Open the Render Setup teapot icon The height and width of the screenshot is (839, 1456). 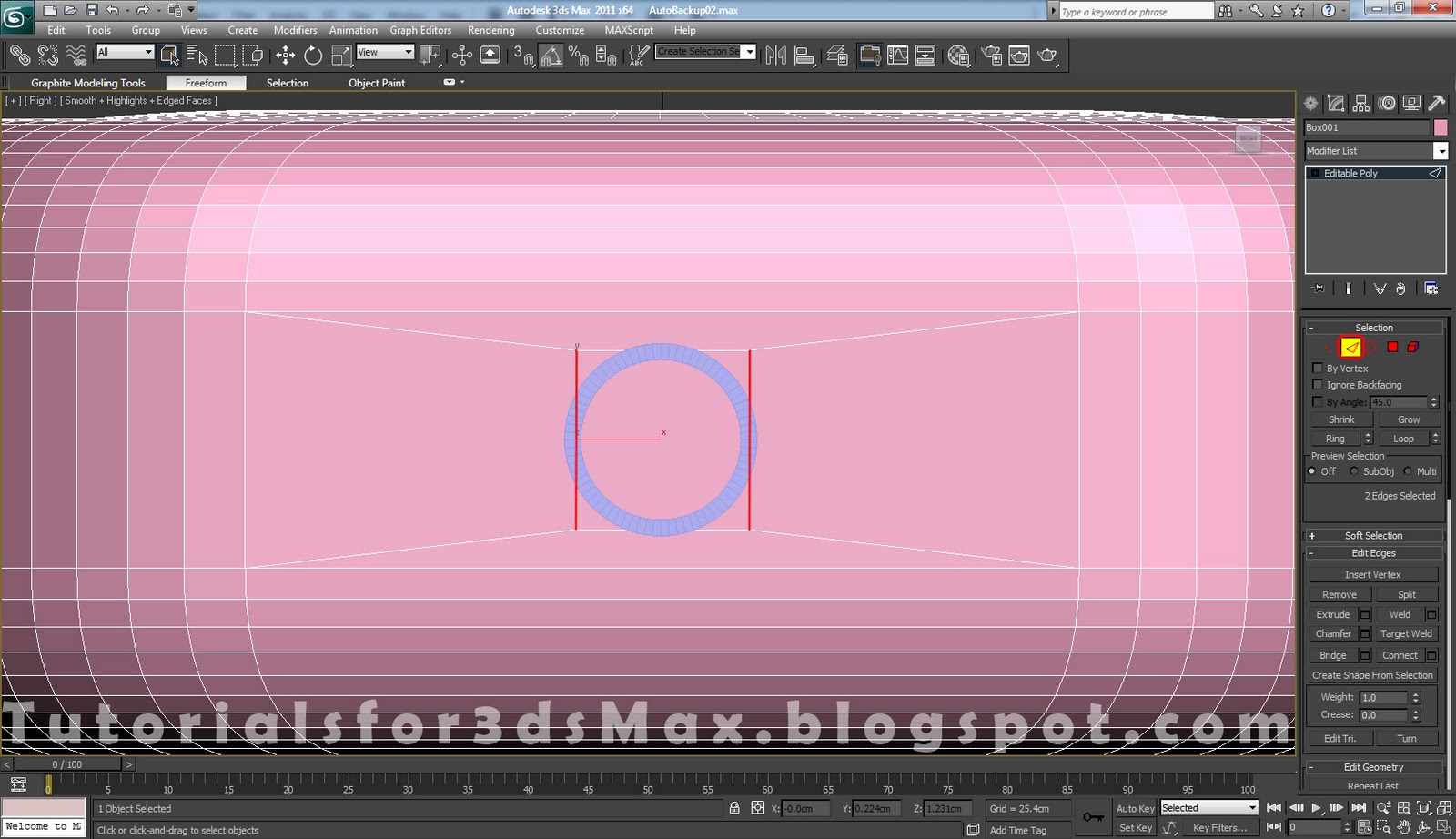[x=991, y=55]
